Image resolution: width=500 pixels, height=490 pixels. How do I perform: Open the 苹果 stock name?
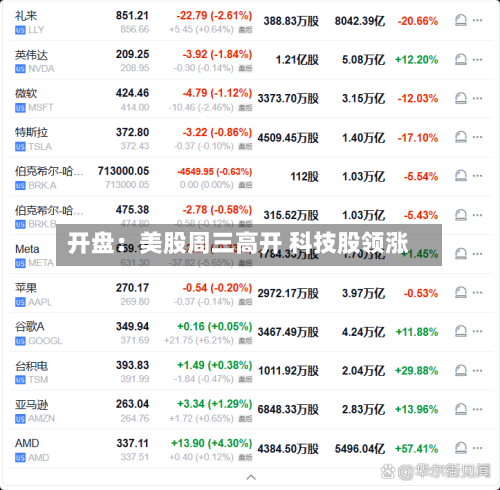pyautogui.click(x=26, y=288)
